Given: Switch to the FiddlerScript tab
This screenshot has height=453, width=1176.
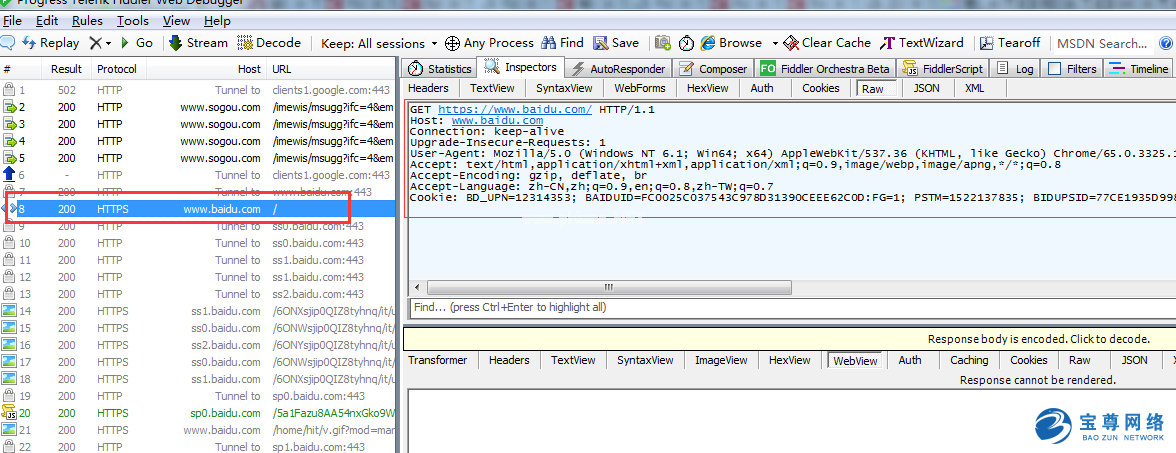Looking at the screenshot, I should tap(943, 69).
